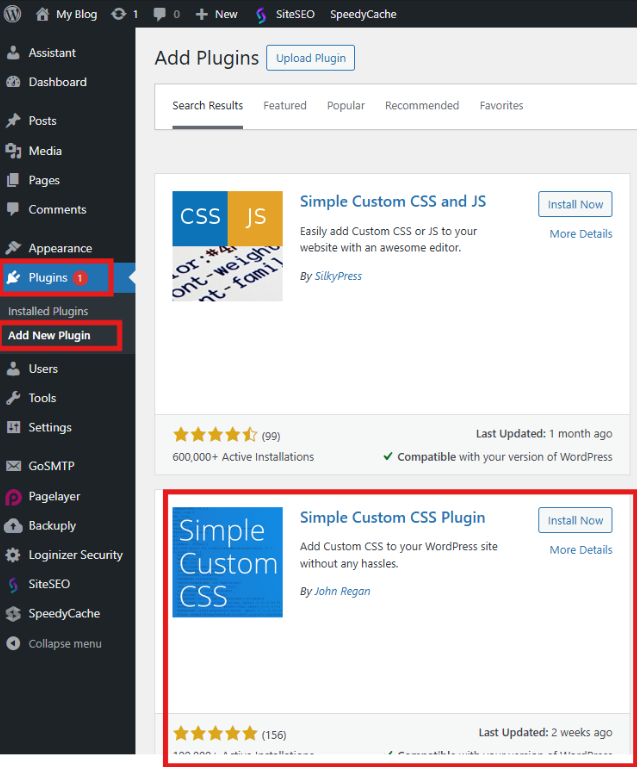Screen dimensions: 637x768
Task: Open SilkyPress author link
Action: tap(338, 276)
